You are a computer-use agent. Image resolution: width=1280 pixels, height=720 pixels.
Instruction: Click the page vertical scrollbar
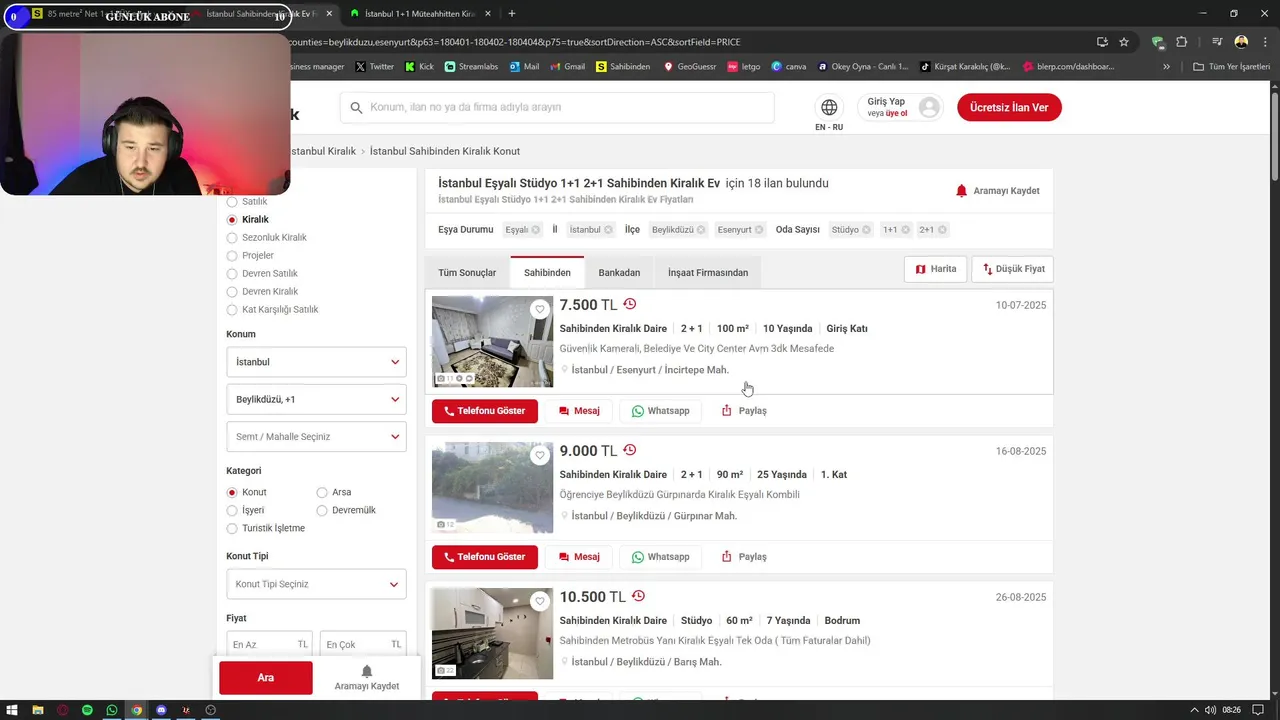pos(1274,137)
